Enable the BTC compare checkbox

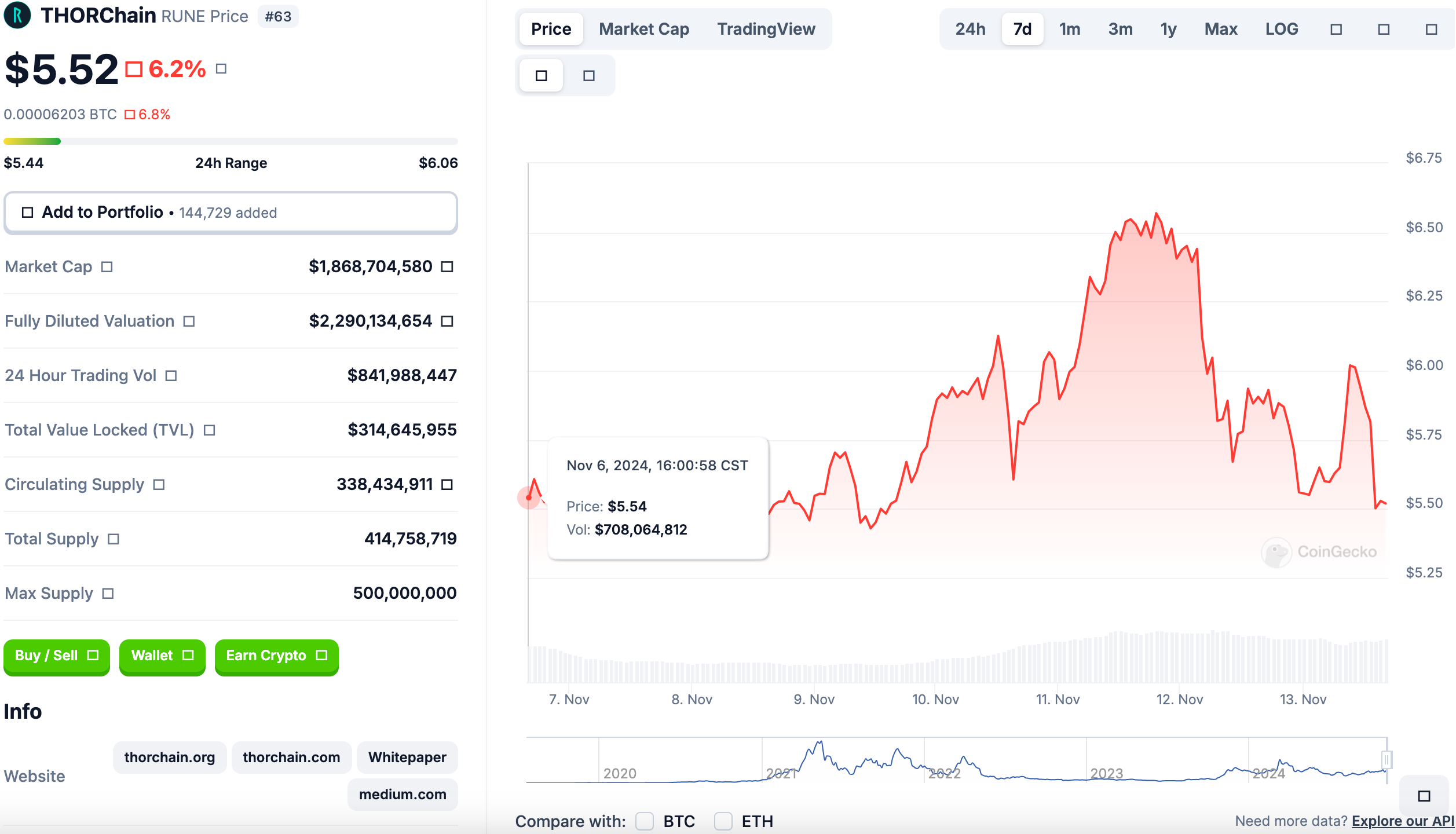coord(645,821)
